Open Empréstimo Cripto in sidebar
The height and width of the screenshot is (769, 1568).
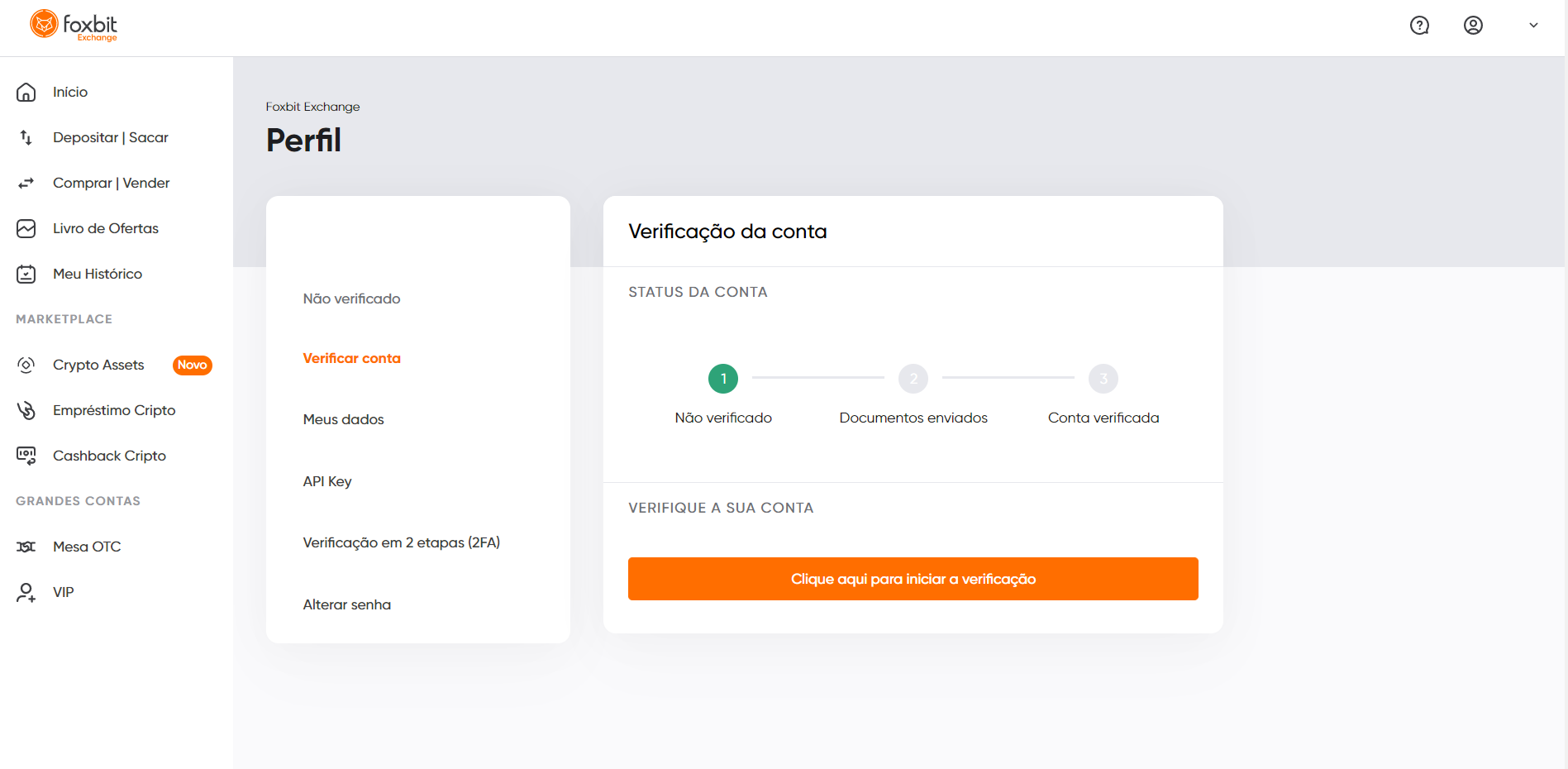pyautogui.click(x=114, y=410)
